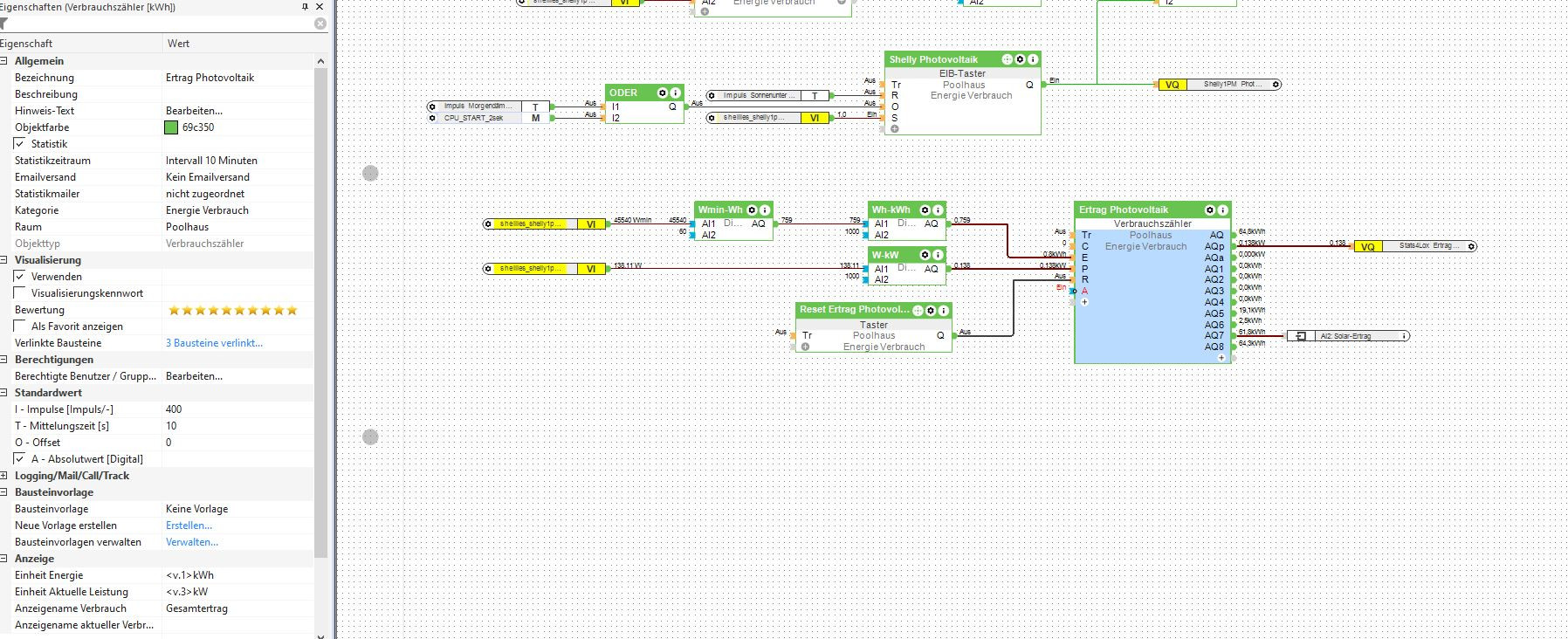Open the 3 Bausteine verlinkt link
The image size is (1568, 639).
pyautogui.click(x=214, y=343)
